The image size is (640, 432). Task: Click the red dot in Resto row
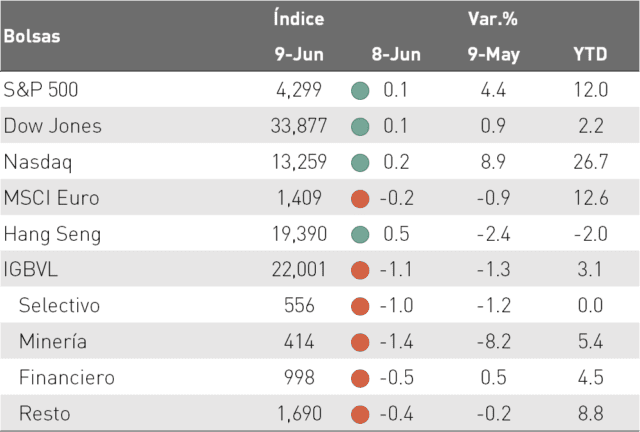tap(360, 414)
